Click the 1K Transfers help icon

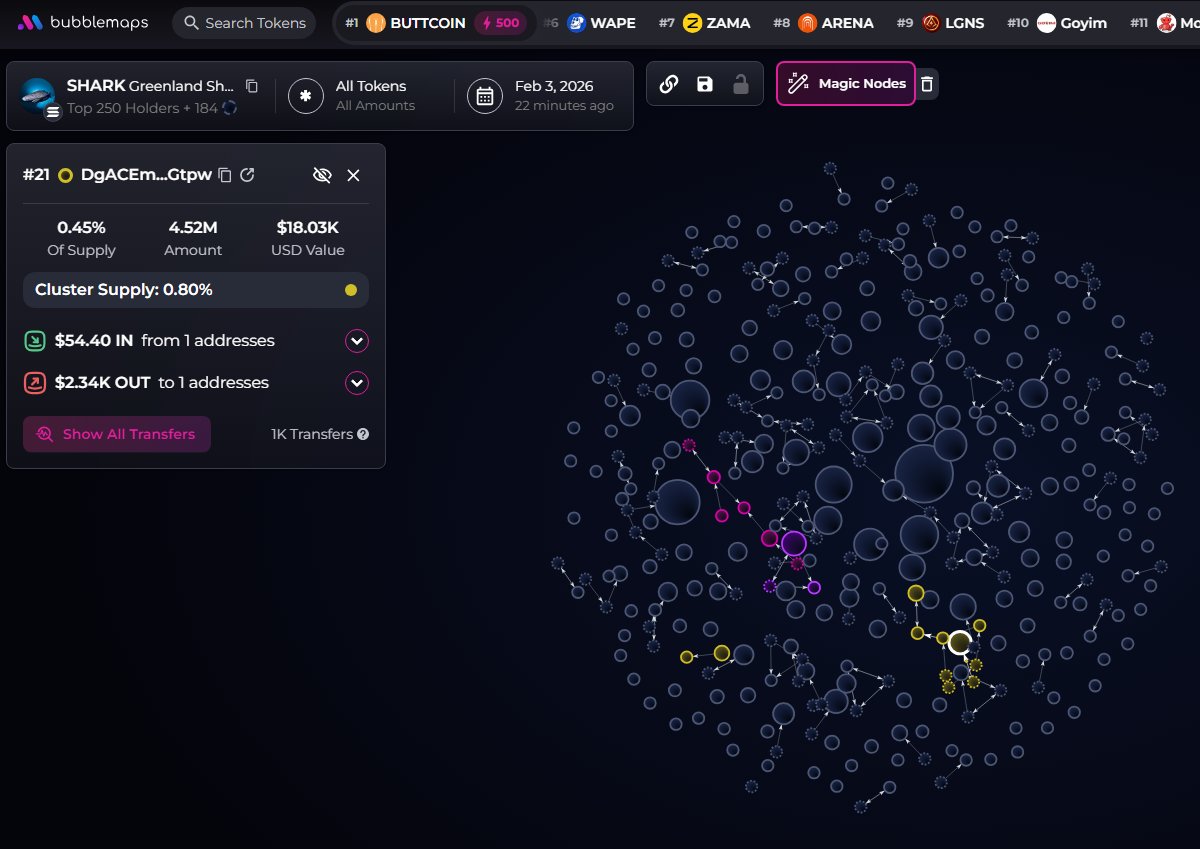[363, 434]
